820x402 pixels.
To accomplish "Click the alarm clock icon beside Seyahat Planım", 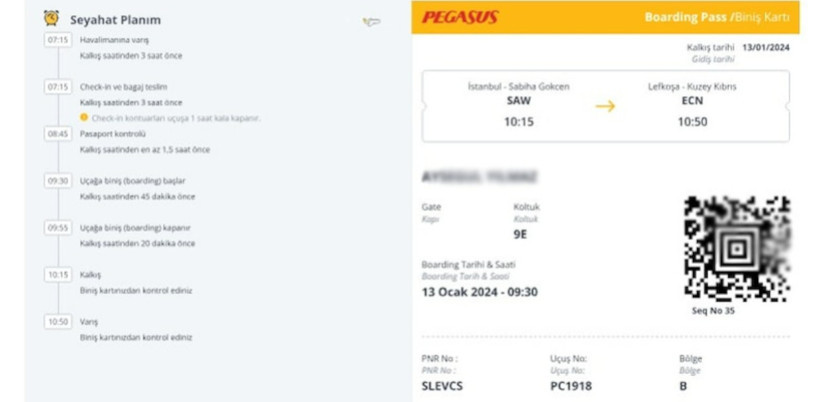I will pyautogui.click(x=51, y=18).
